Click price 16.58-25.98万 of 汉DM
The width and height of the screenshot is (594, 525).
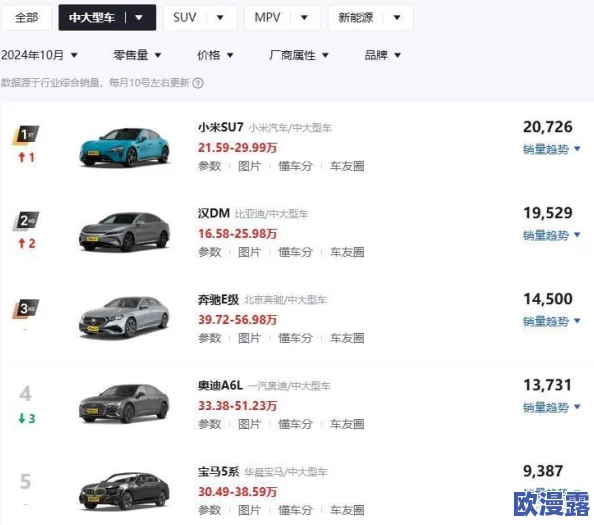[238, 233]
